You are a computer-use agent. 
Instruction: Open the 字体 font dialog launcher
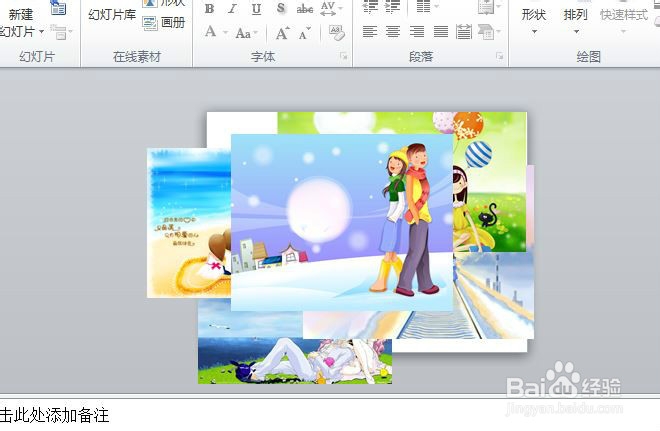344,56
